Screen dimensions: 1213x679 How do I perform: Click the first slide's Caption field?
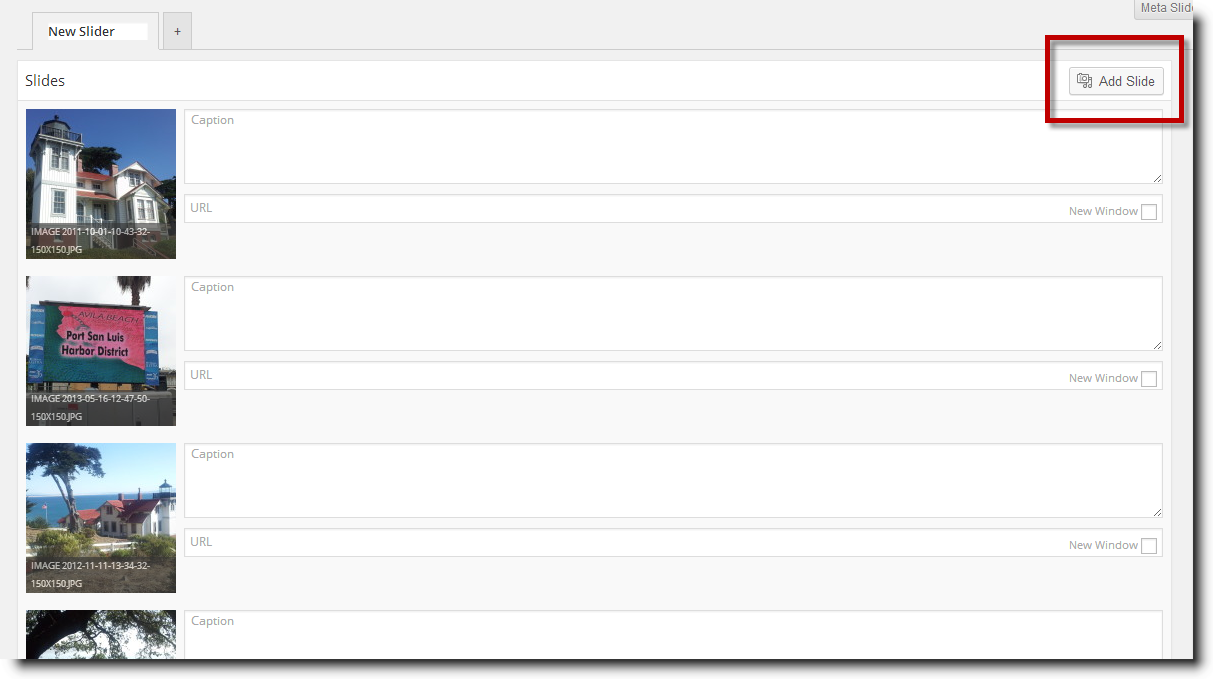[x=673, y=146]
